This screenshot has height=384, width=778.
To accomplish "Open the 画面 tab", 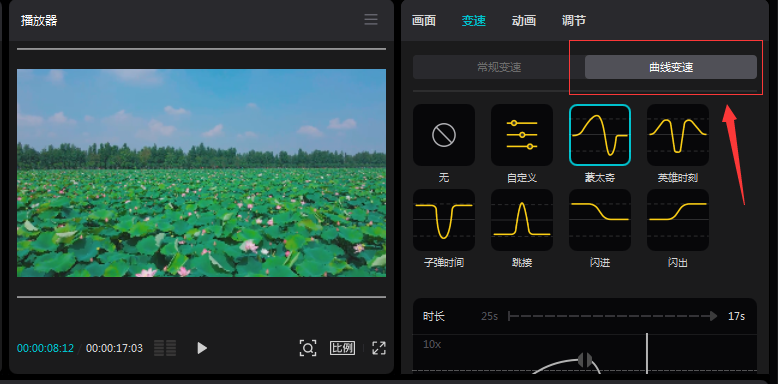I will pyautogui.click(x=424, y=21).
